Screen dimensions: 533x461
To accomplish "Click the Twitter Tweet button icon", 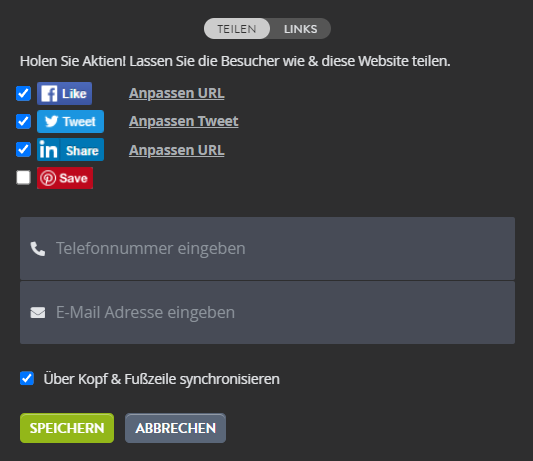I will click(70, 121).
